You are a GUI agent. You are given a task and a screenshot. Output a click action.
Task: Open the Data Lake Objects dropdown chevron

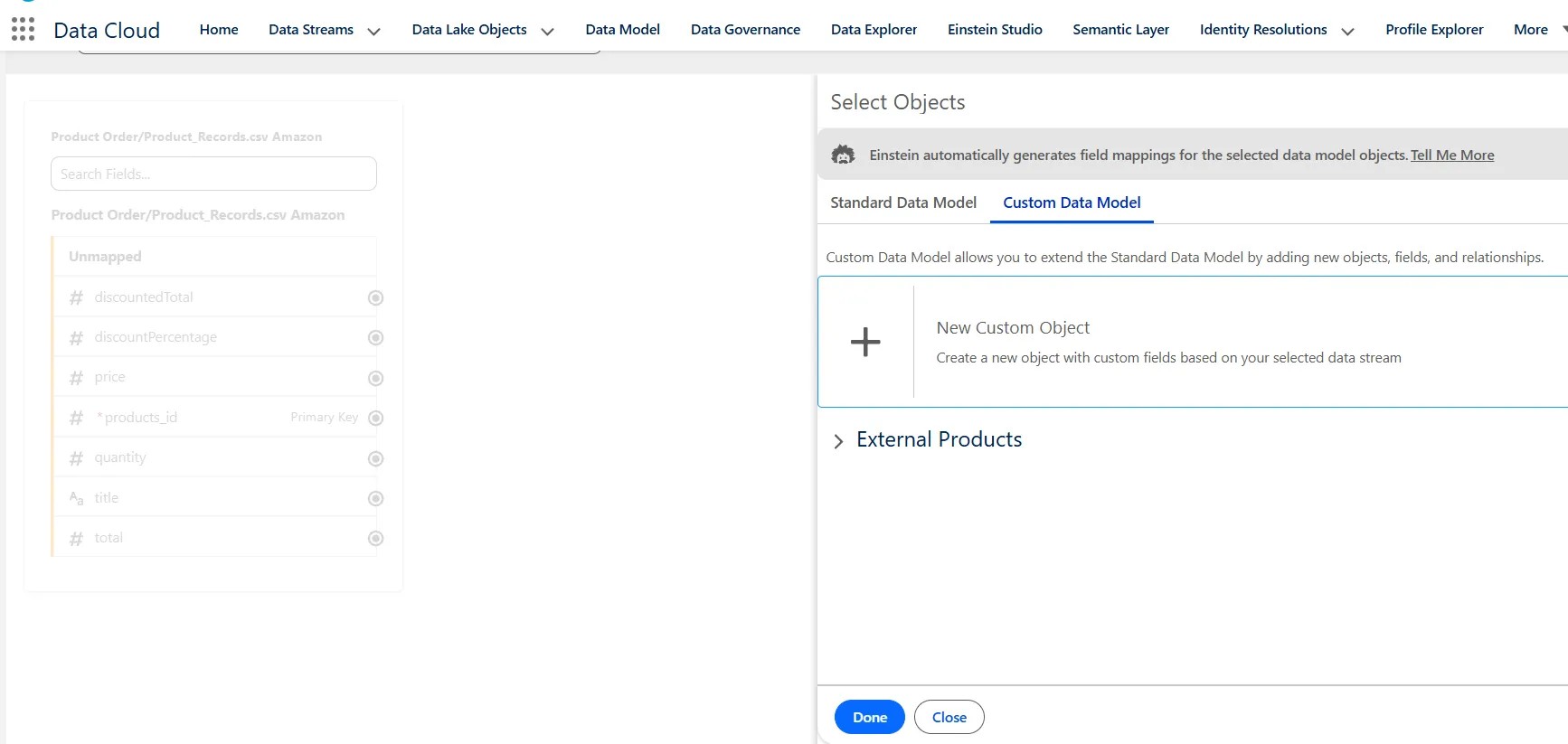point(547,31)
